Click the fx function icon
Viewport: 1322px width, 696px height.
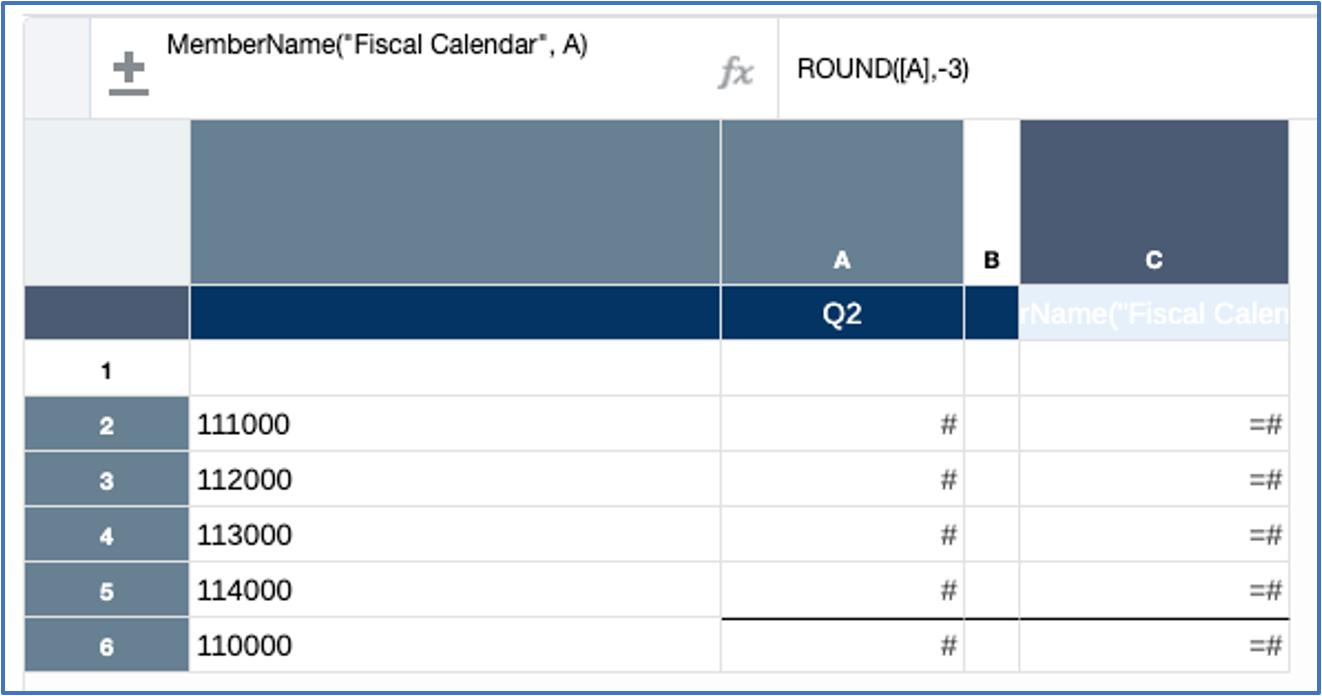click(735, 73)
